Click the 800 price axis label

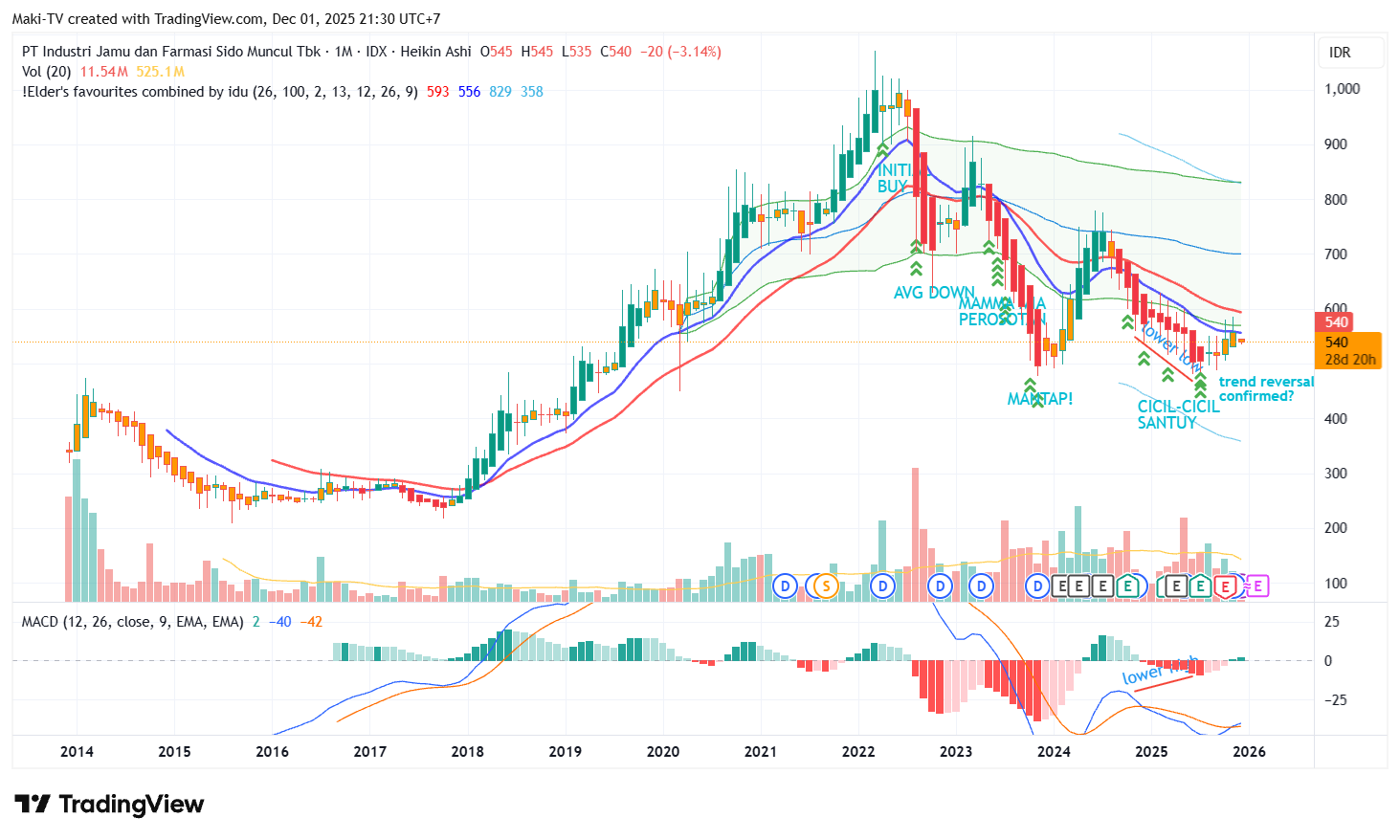pos(1336,200)
